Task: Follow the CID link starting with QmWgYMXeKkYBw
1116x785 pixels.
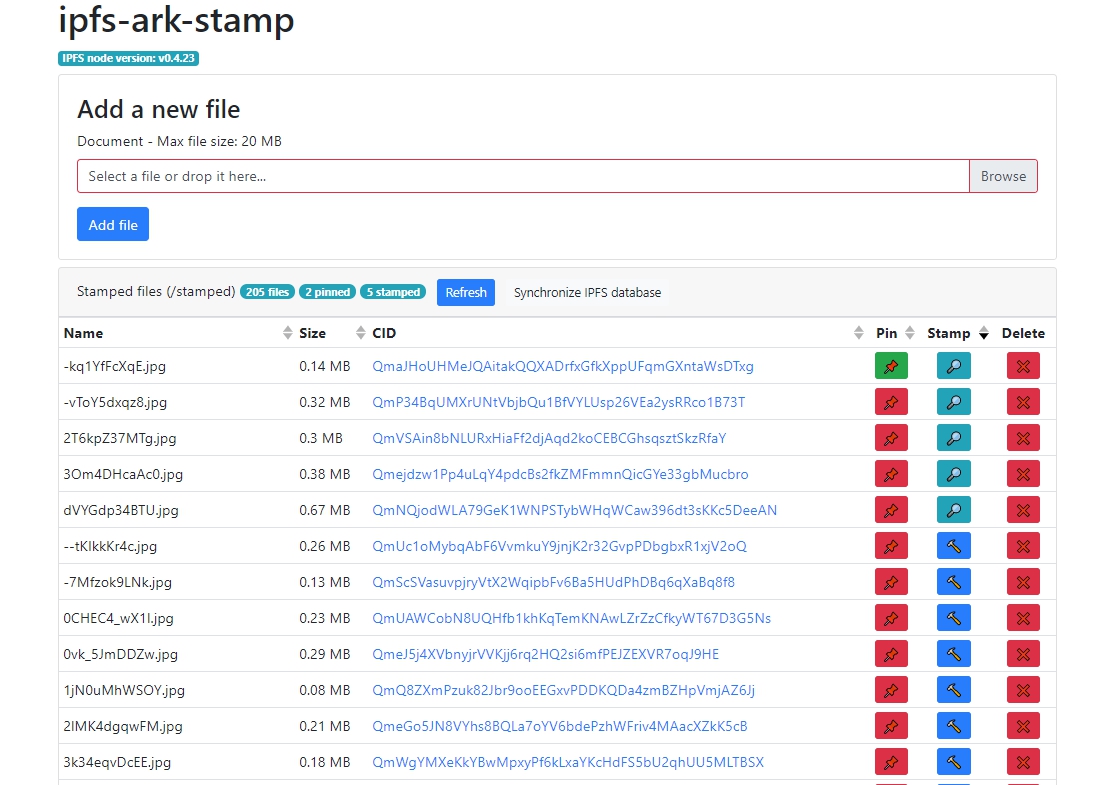Action: [x=568, y=762]
